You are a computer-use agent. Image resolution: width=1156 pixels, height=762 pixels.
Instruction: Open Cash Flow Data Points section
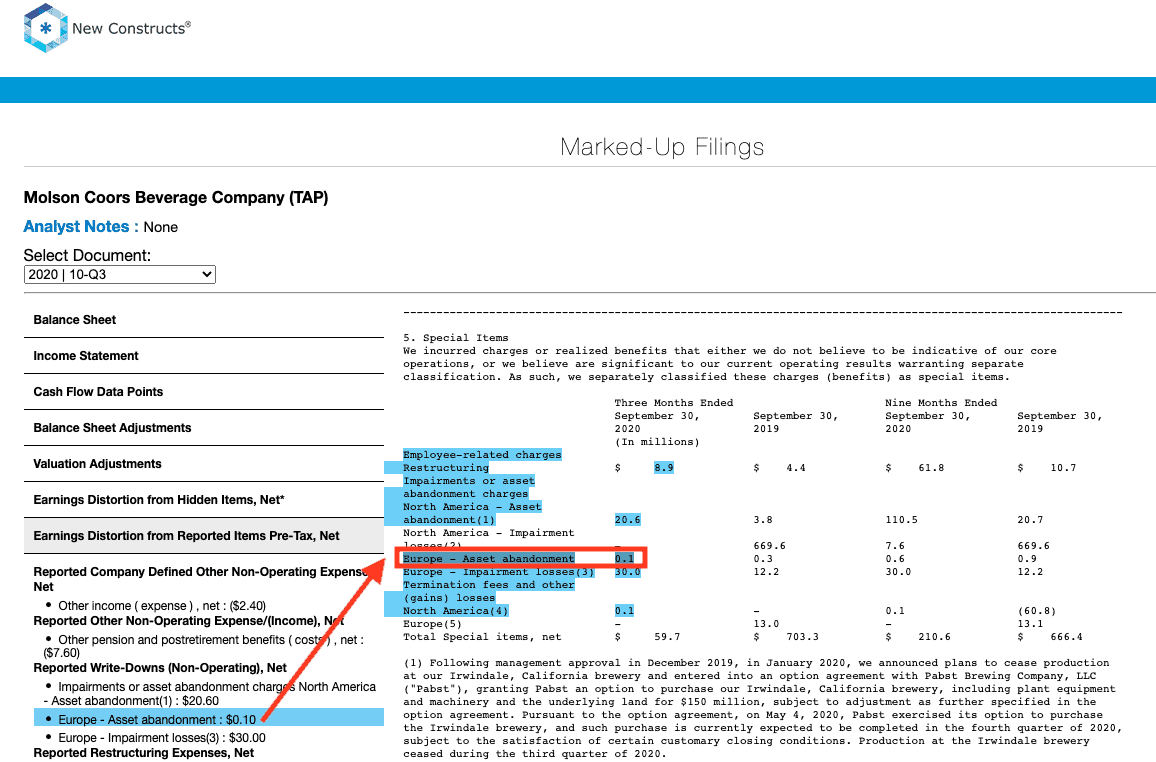203,392
